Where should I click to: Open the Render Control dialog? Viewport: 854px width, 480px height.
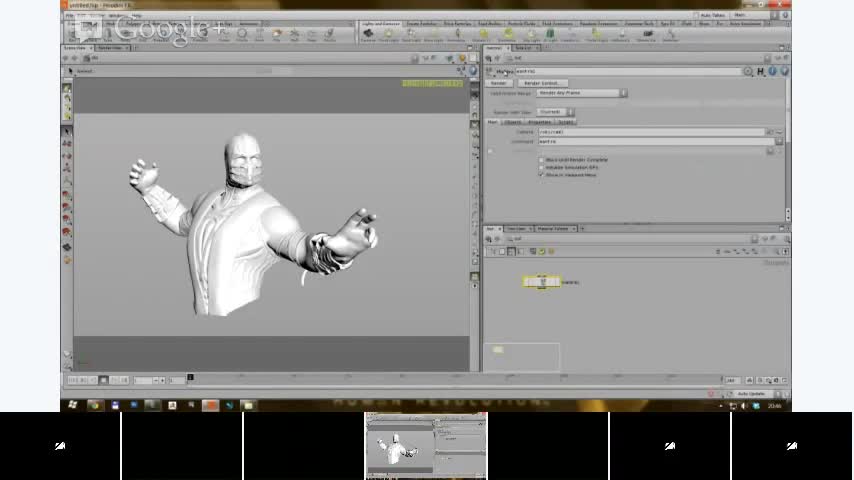[x=542, y=83]
